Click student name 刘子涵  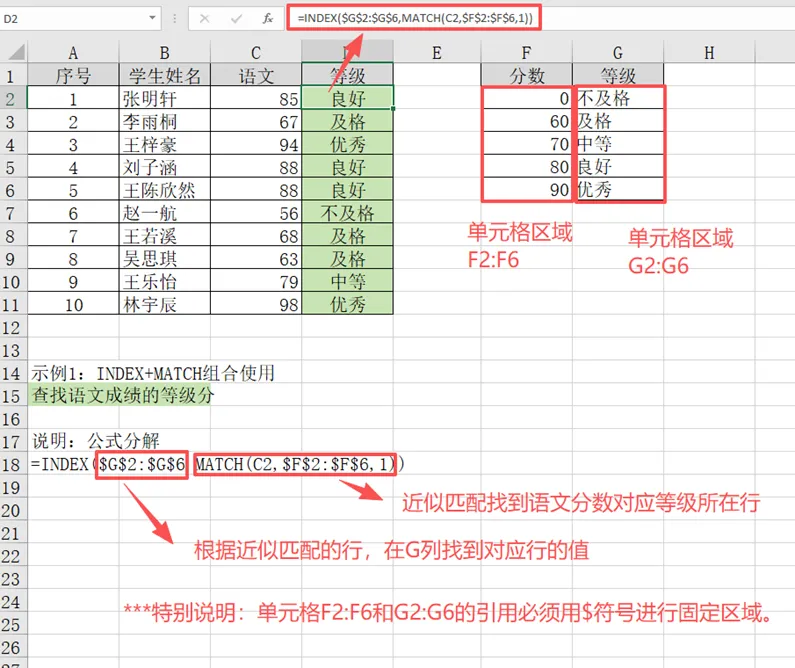[x=164, y=167]
